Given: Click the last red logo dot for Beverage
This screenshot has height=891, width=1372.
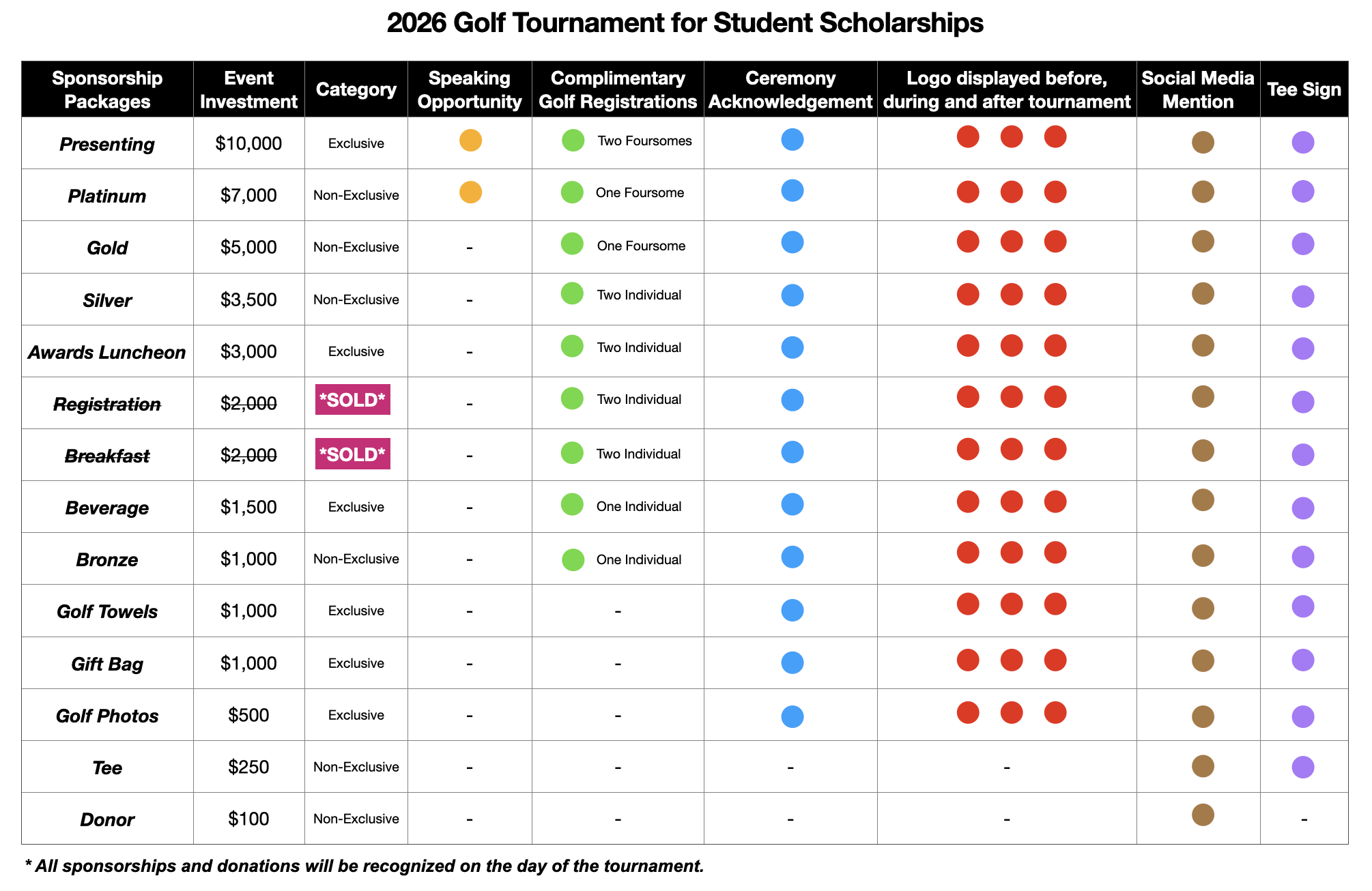Looking at the screenshot, I should point(1055,501).
